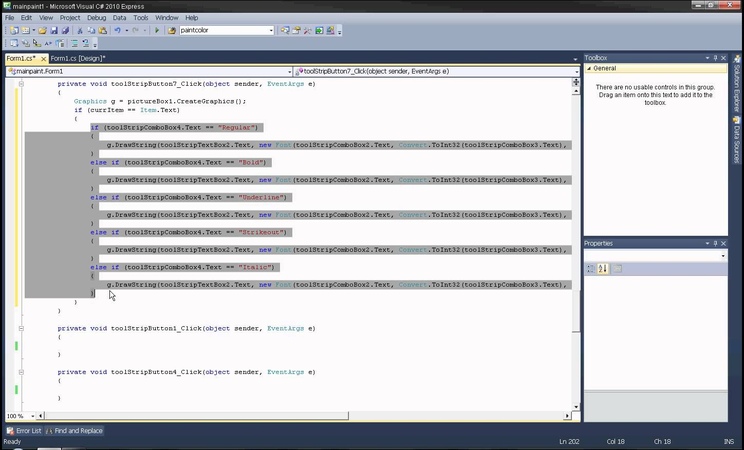This screenshot has width=744, height=450.
Task: Click the green Start Debugging arrow
Action: click(157, 30)
